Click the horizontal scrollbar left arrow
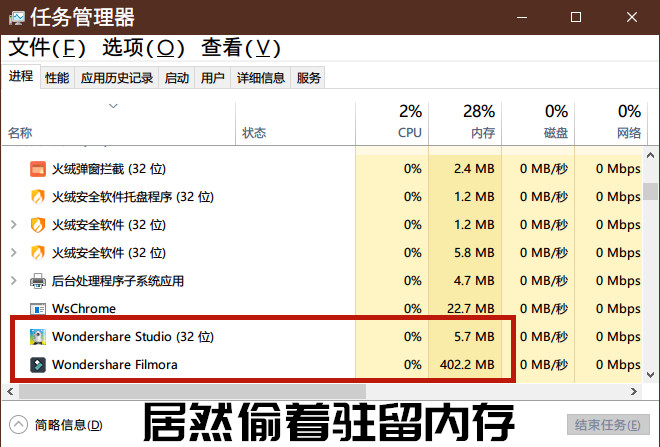The height and width of the screenshot is (447, 660). [x=11, y=391]
